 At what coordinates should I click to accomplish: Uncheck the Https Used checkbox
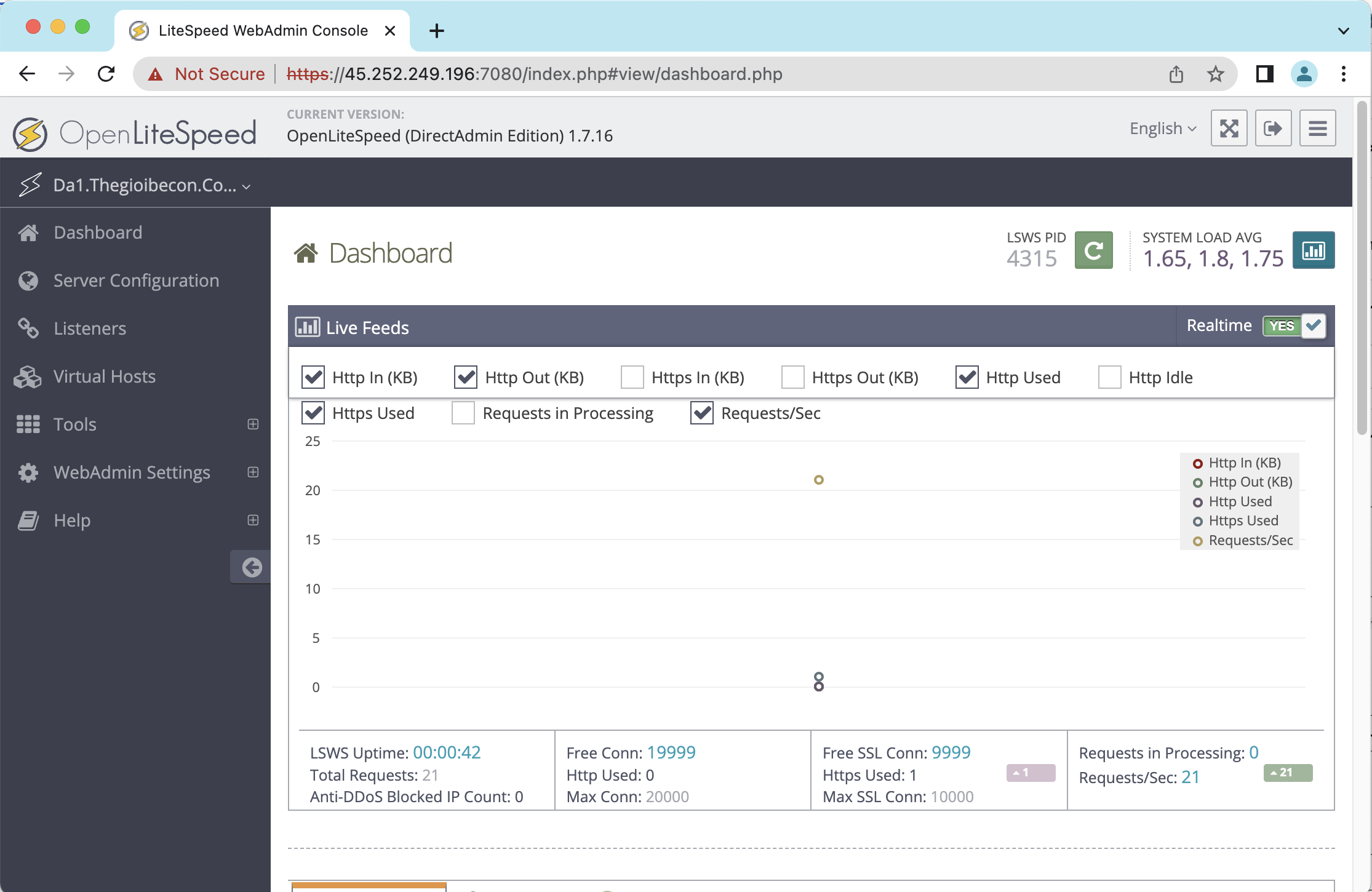pyautogui.click(x=313, y=413)
